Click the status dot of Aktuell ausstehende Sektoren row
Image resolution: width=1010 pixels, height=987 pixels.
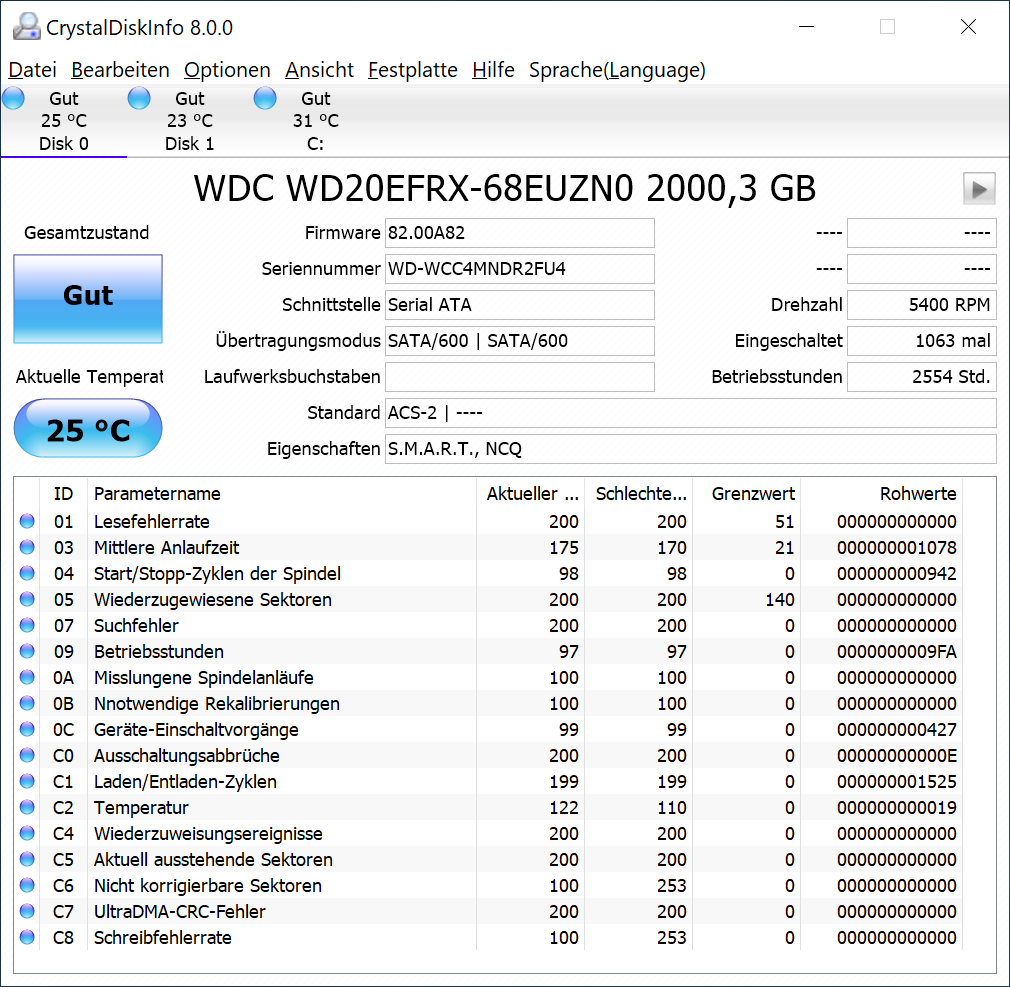point(27,859)
